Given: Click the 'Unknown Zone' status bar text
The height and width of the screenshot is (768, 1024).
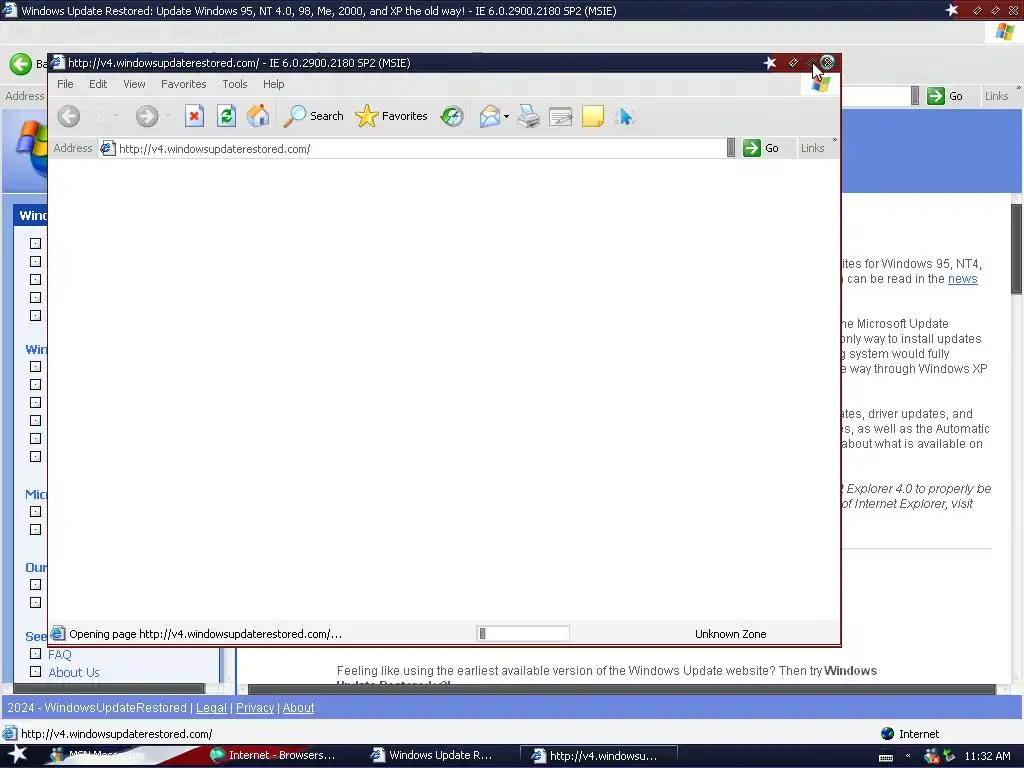Looking at the screenshot, I should tap(730, 634).
